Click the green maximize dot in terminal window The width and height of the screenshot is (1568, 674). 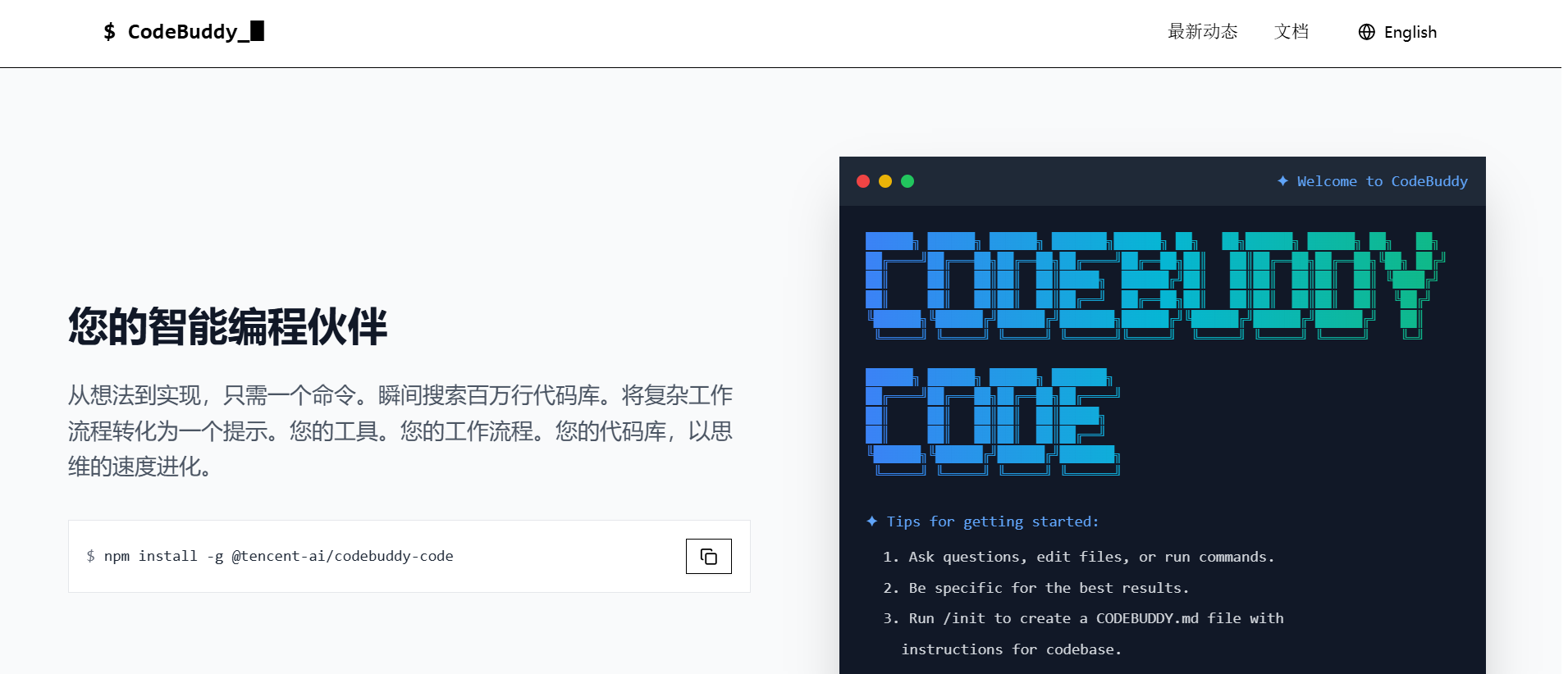pos(907,181)
